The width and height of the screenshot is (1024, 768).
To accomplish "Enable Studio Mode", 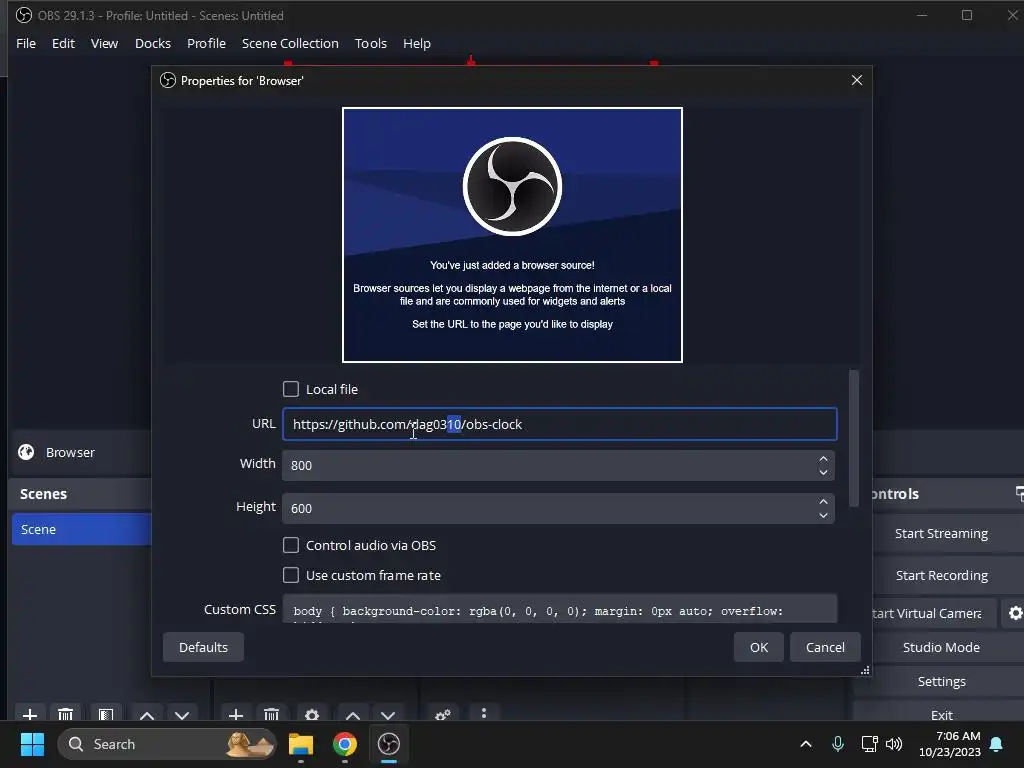I will 941,647.
